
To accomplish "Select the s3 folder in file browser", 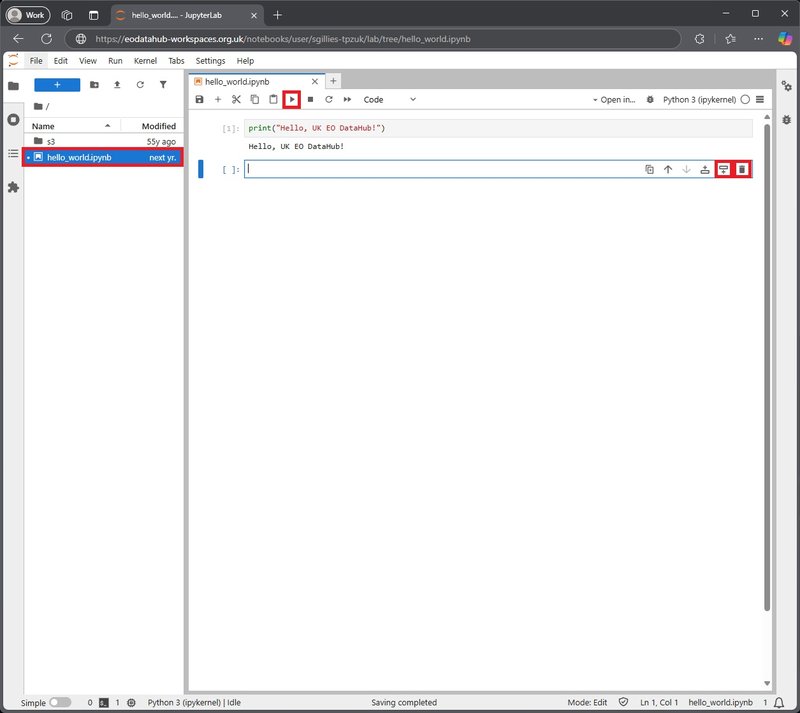I will coord(52,142).
